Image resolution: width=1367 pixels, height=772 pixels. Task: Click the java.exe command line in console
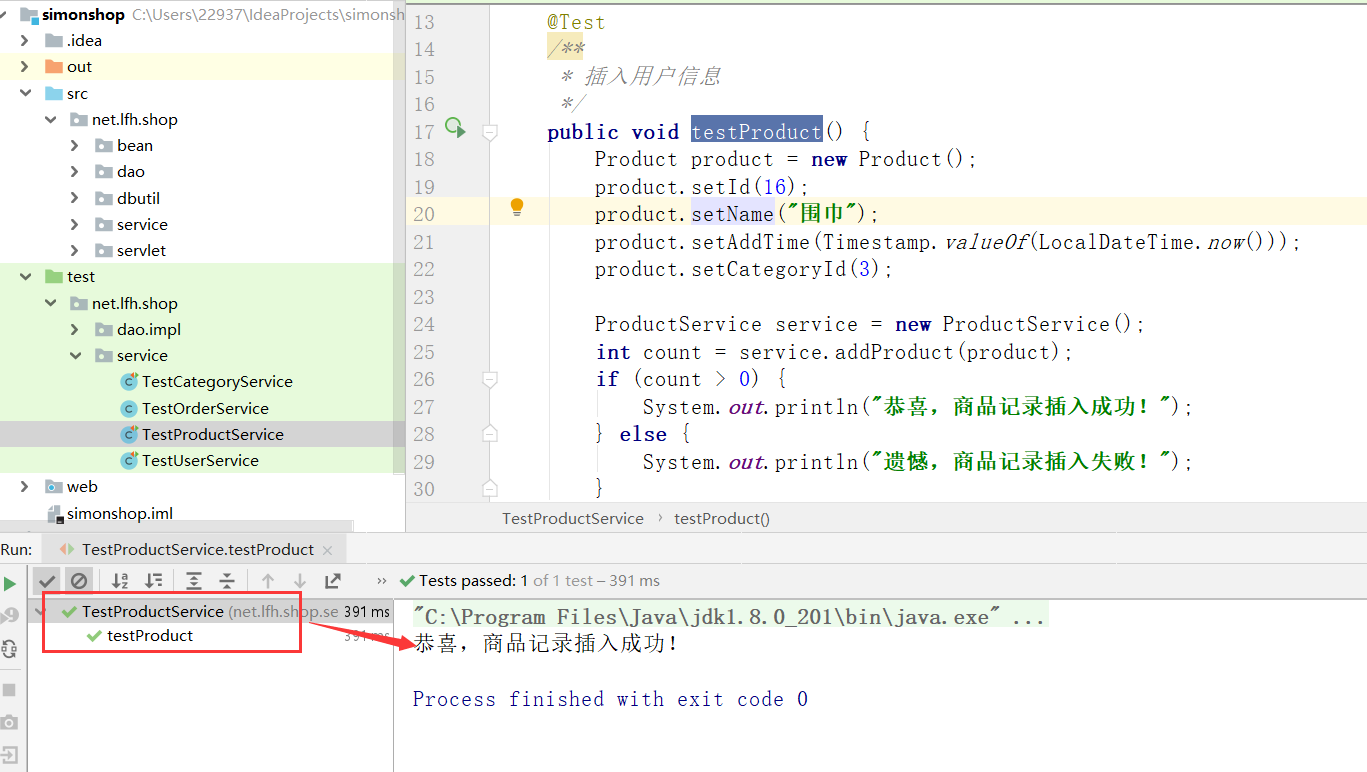pos(728,617)
